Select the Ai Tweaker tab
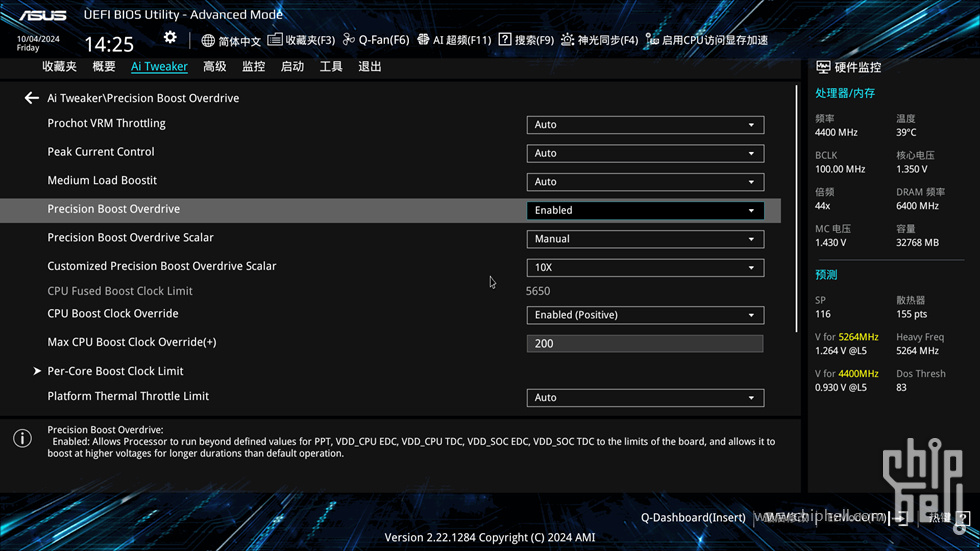980x551 pixels. pos(159,67)
